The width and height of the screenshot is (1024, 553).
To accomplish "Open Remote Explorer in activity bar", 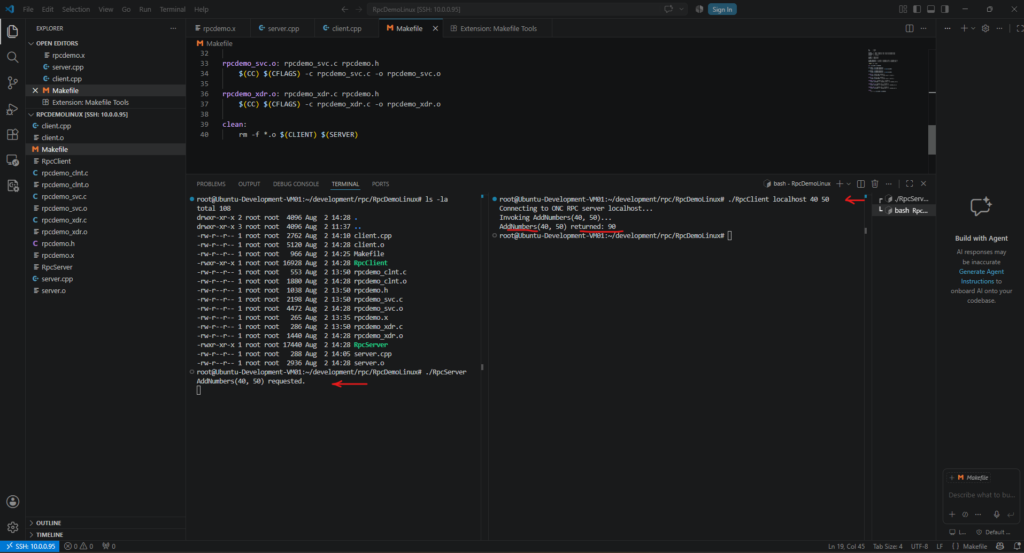I will 12,160.
